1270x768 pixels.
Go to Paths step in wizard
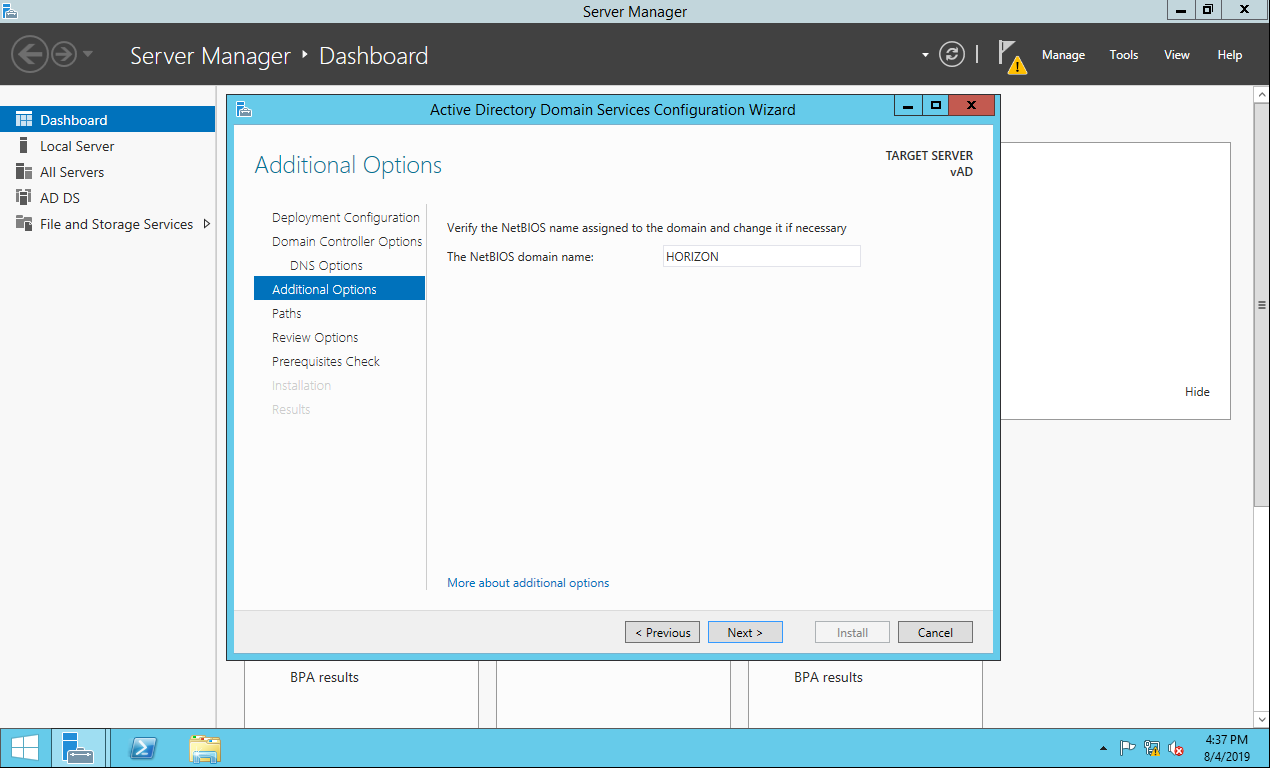click(x=286, y=313)
